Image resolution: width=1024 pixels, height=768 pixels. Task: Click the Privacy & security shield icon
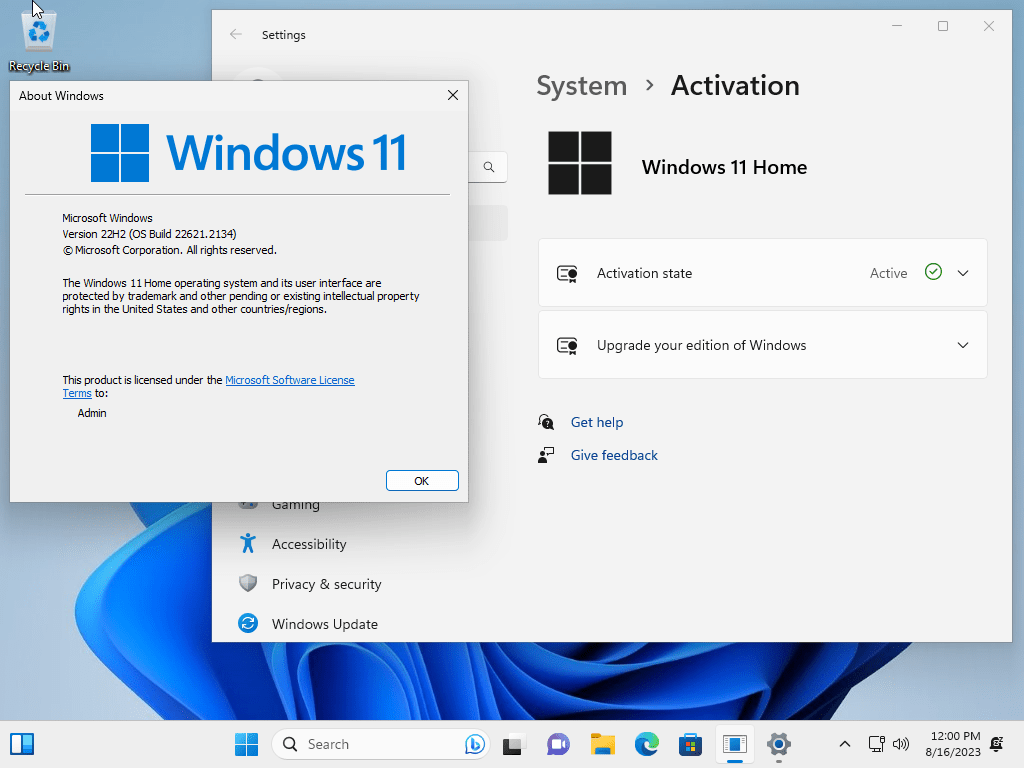click(248, 583)
